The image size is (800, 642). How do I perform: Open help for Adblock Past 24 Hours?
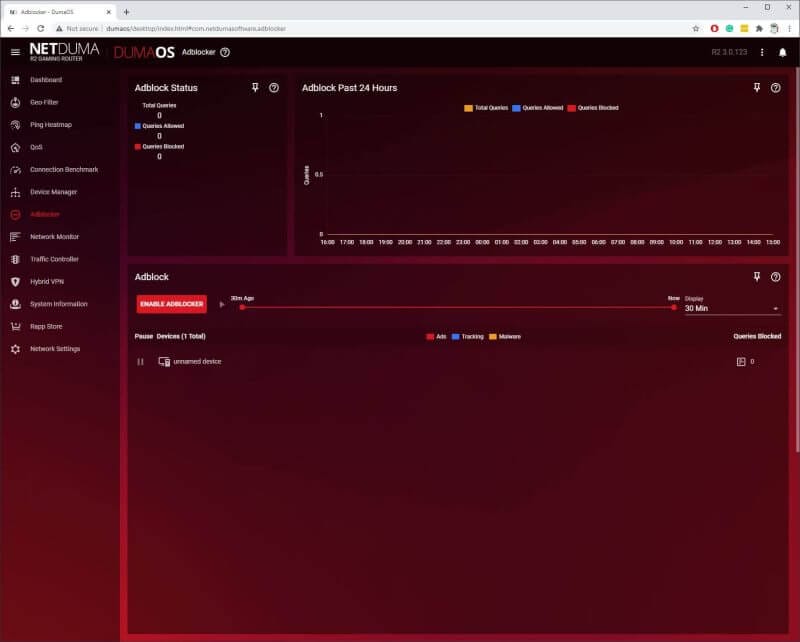point(775,88)
